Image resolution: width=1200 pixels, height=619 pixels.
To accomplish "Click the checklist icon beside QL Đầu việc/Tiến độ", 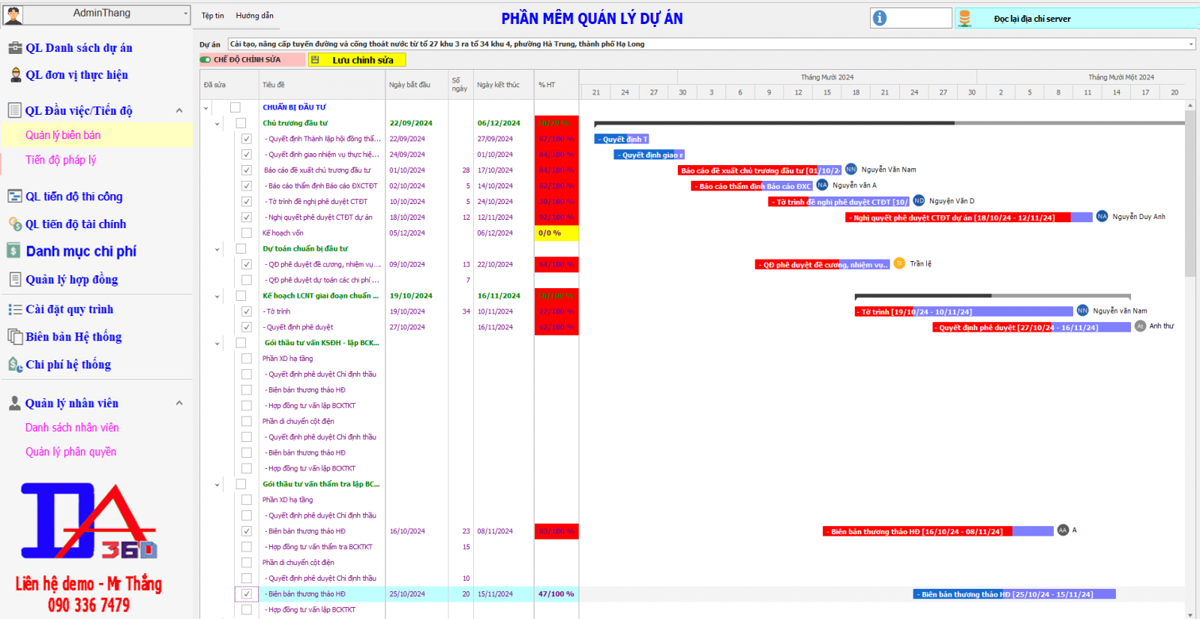I will [15, 111].
